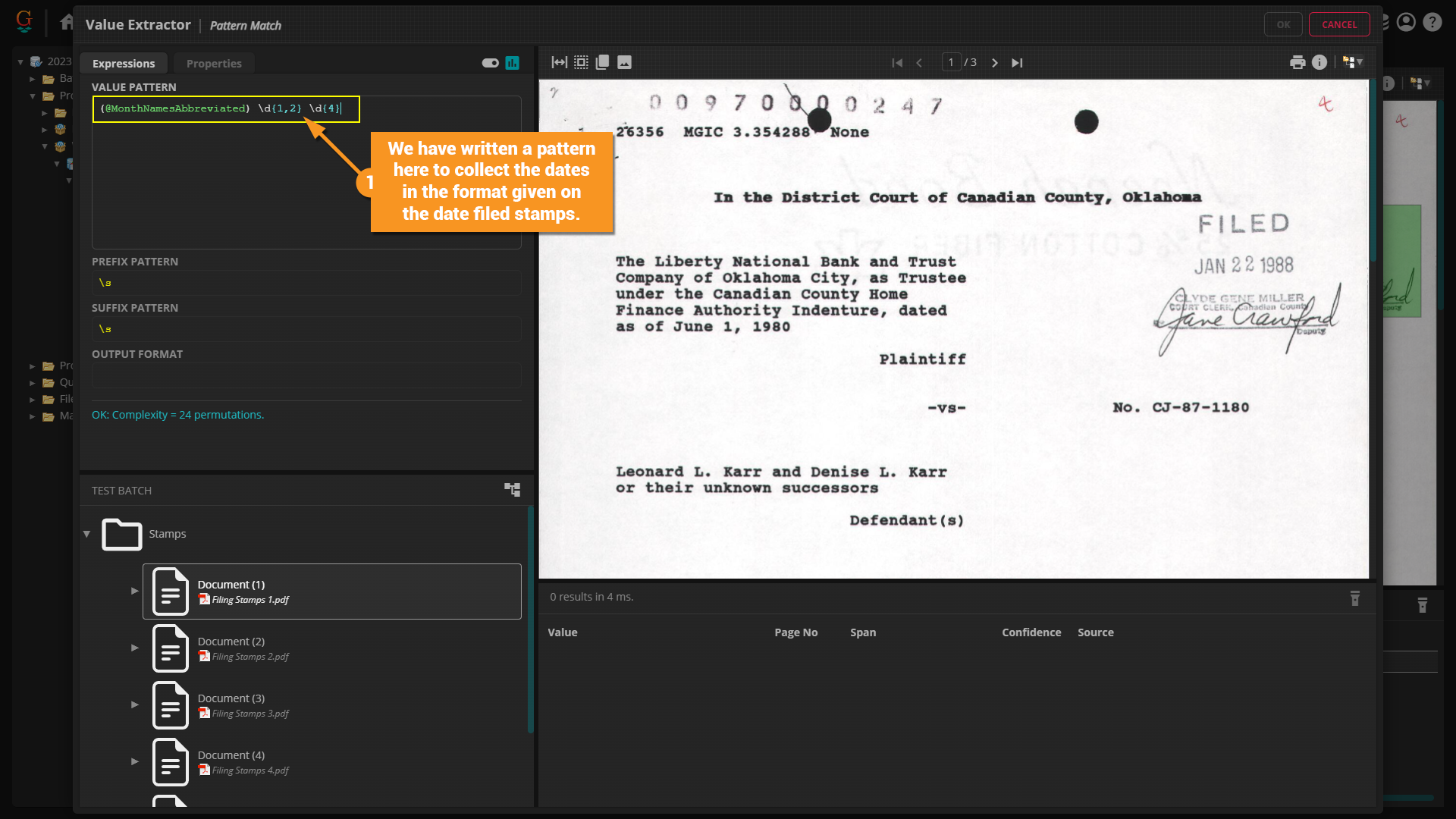The height and width of the screenshot is (819, 1456).
Task: Click the OK button
Action: click(1283, 24)
